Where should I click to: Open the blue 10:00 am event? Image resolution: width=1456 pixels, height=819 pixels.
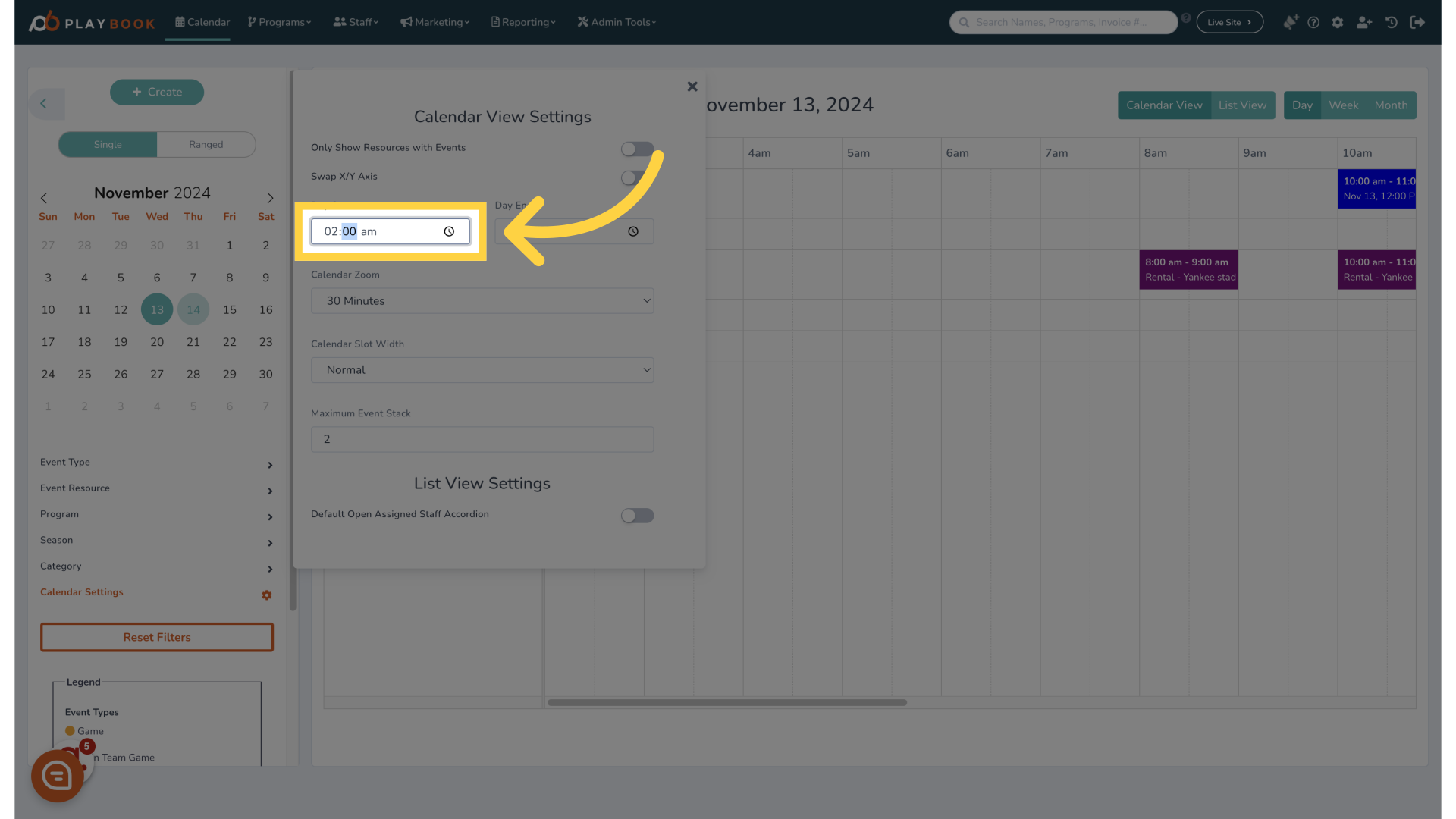point(1376,189)
